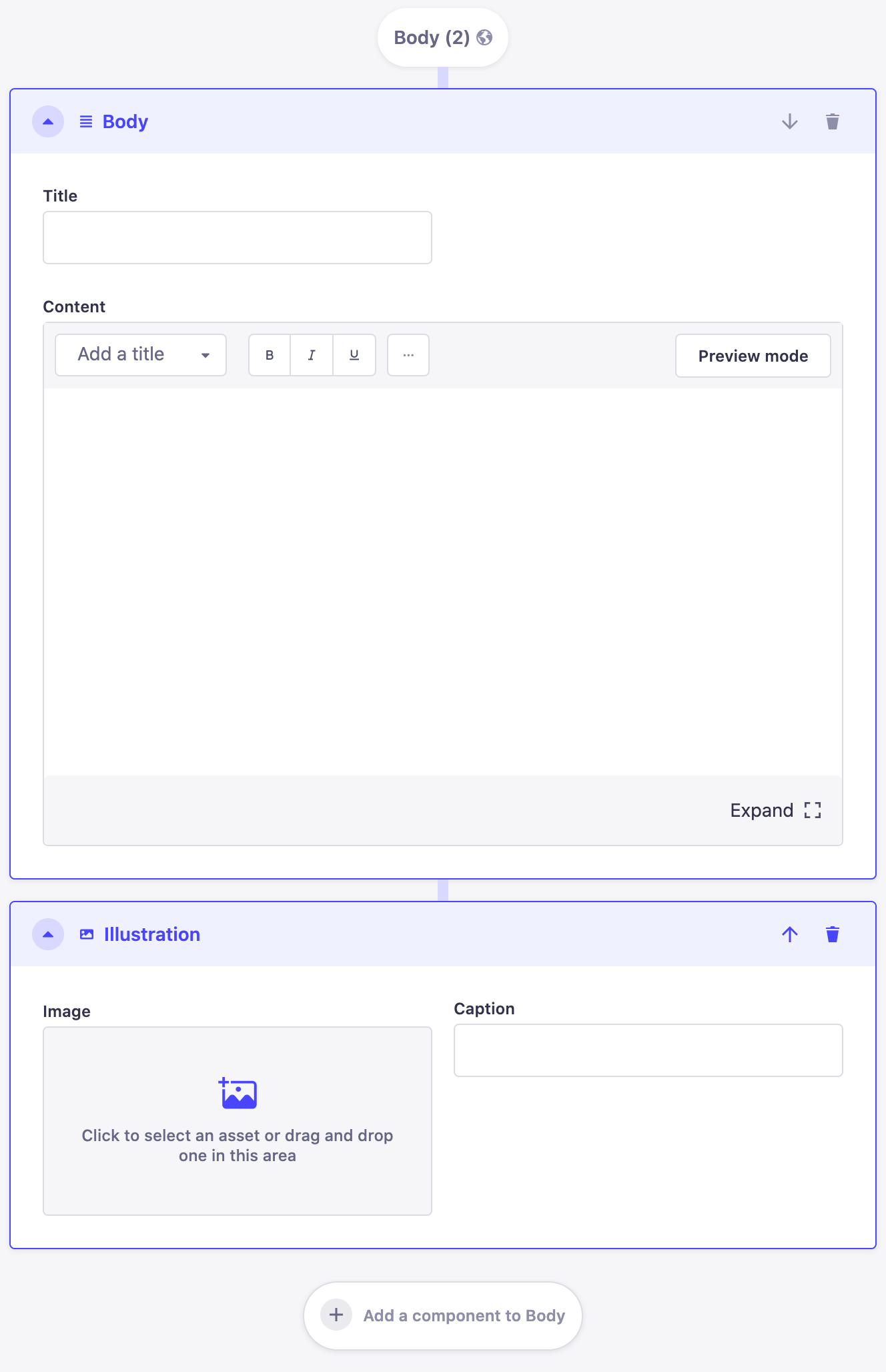Collapse the Illustration component section
The image size is (886, 1372).
coord(48,934)
